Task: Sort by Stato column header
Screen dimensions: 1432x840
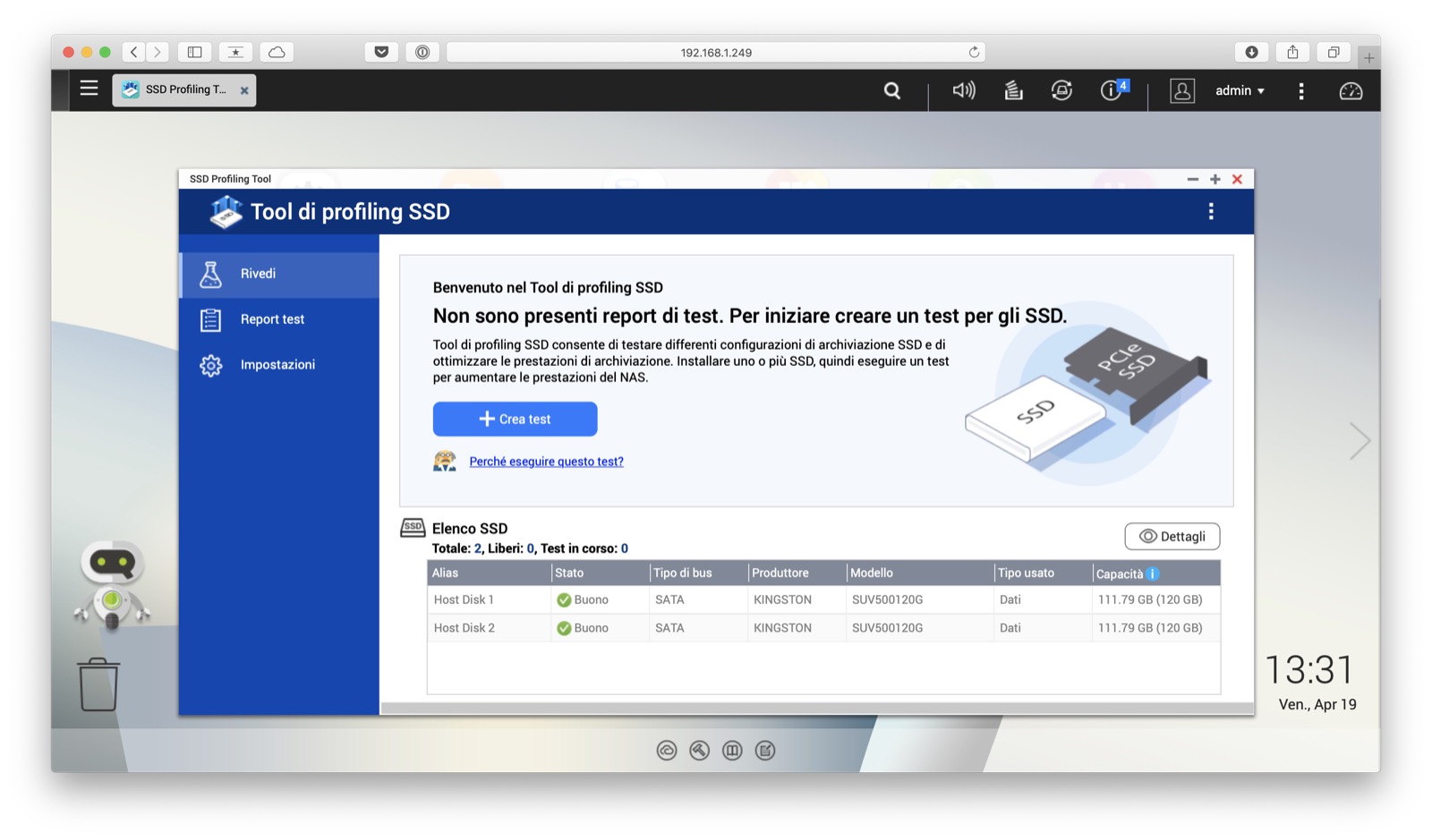Action: click(600, 573)
